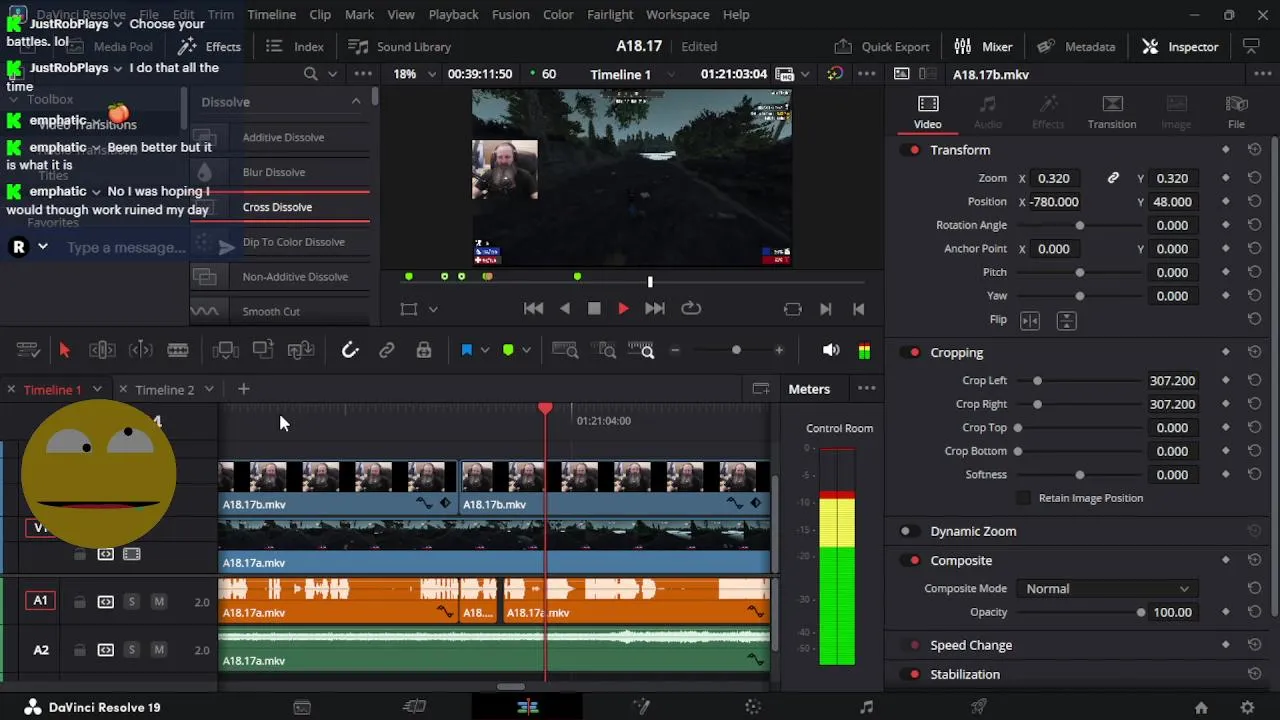Pick the Blade Edit Mode tool

click(178, 350)
